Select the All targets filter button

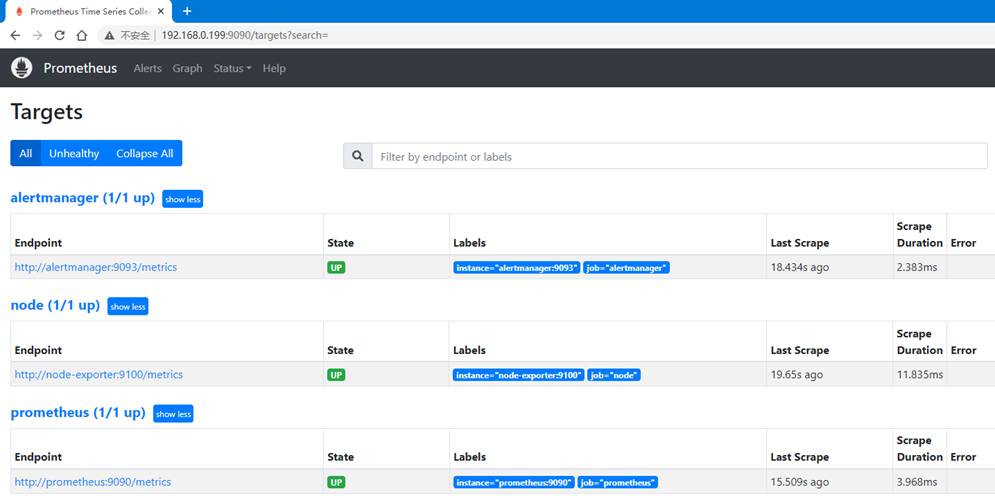point(25,153)
